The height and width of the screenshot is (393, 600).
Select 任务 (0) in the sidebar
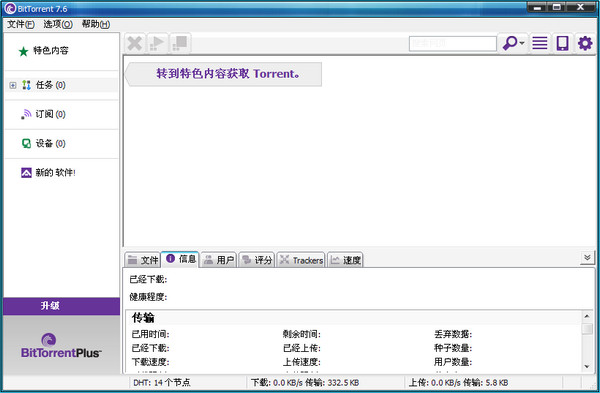pos(51,85)
